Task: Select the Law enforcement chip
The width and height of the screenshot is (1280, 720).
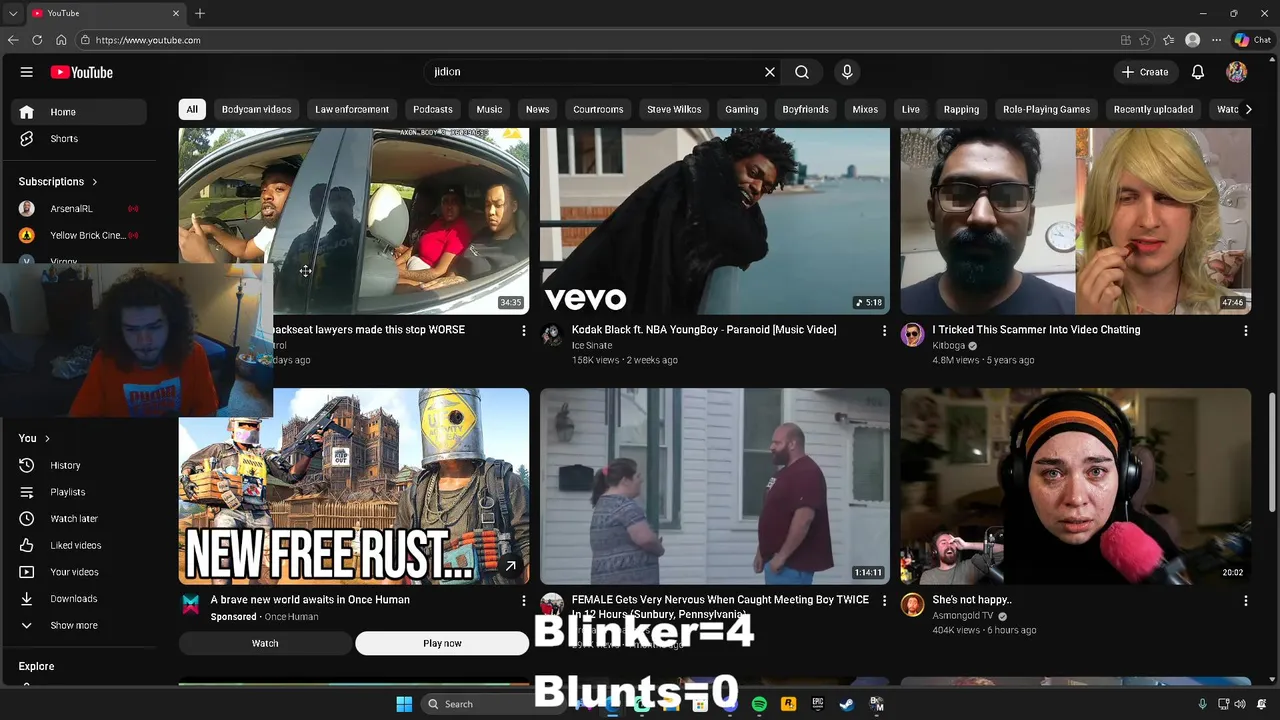Action: point(352,109)
